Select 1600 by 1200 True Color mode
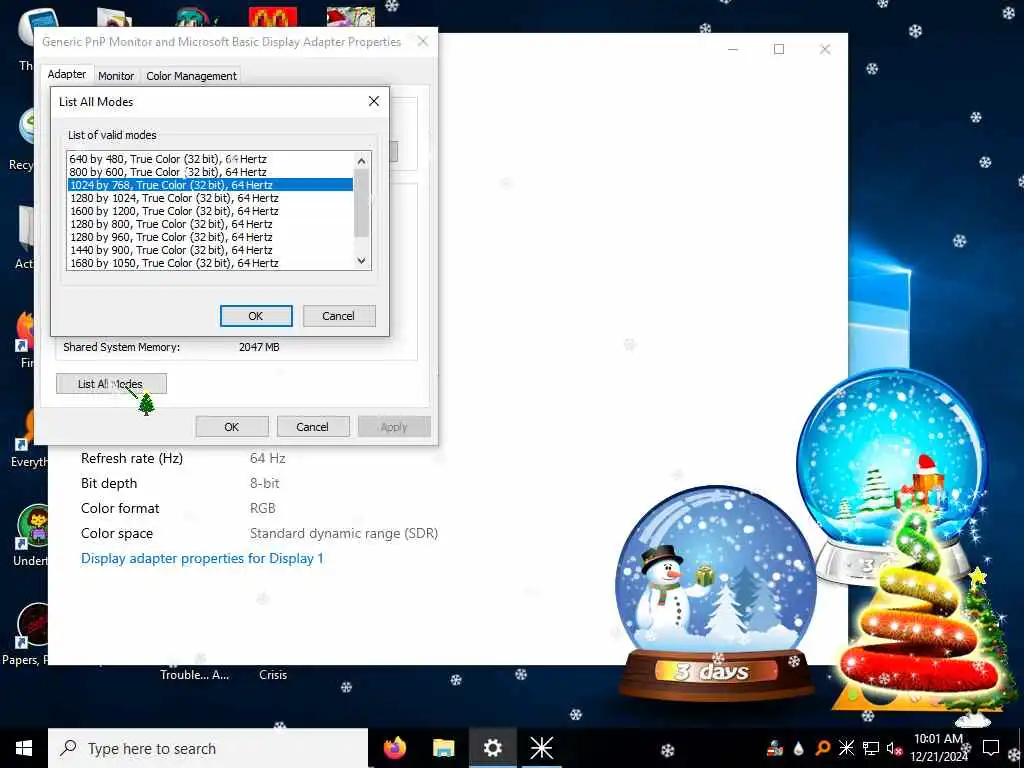 (210, 211)
